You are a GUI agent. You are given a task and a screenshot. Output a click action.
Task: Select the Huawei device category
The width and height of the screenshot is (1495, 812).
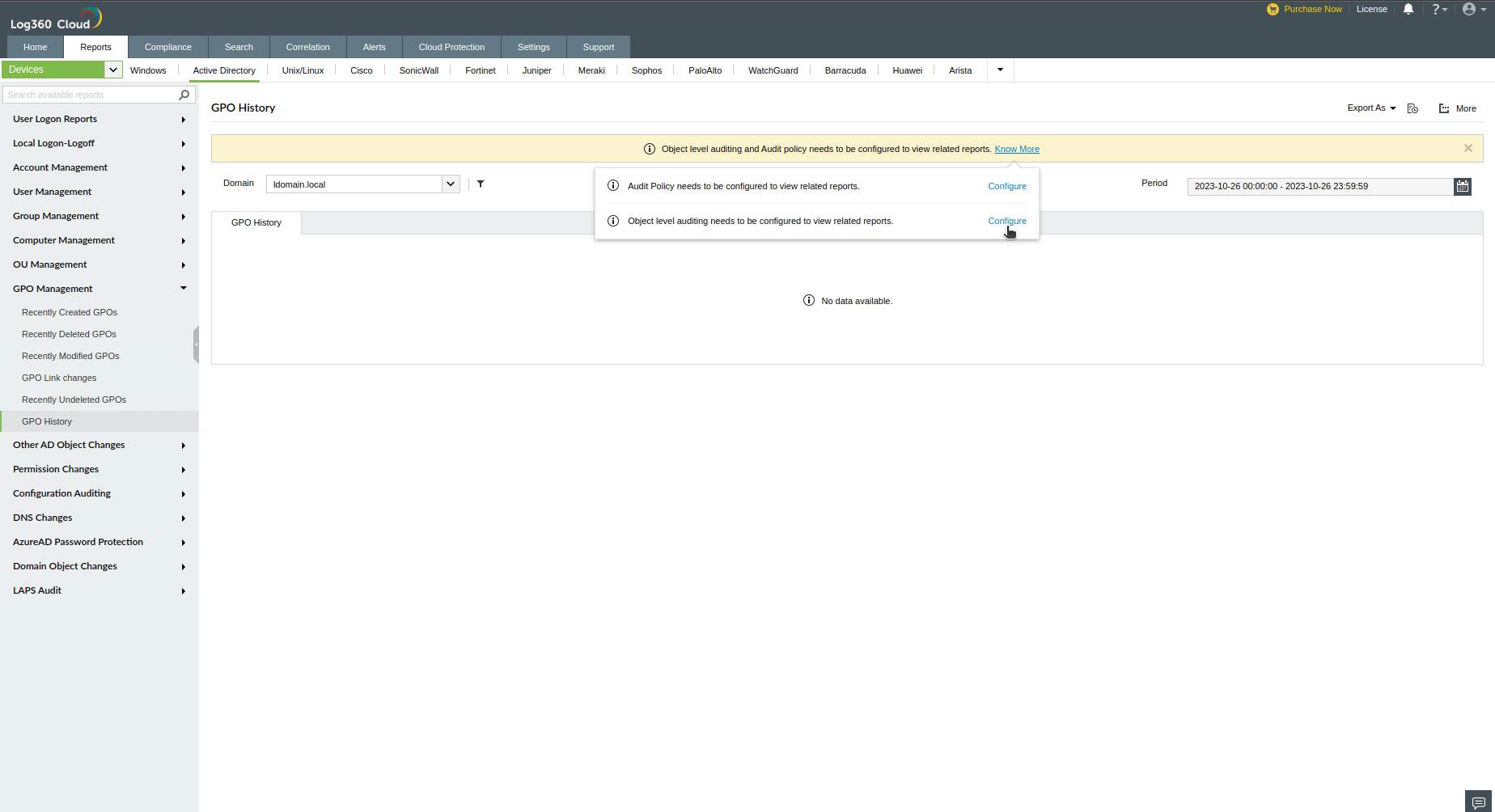tap(908, 70)
